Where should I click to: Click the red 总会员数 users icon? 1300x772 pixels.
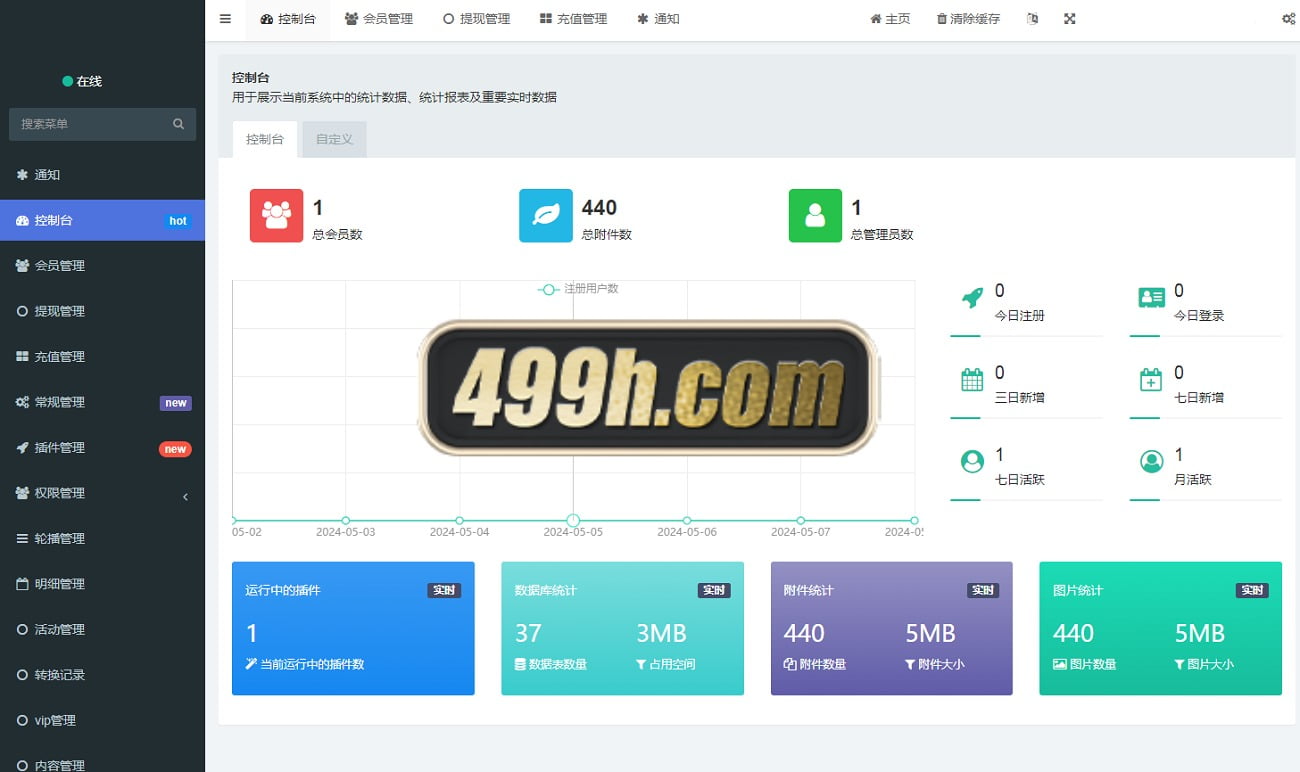(x=276, y=215)
